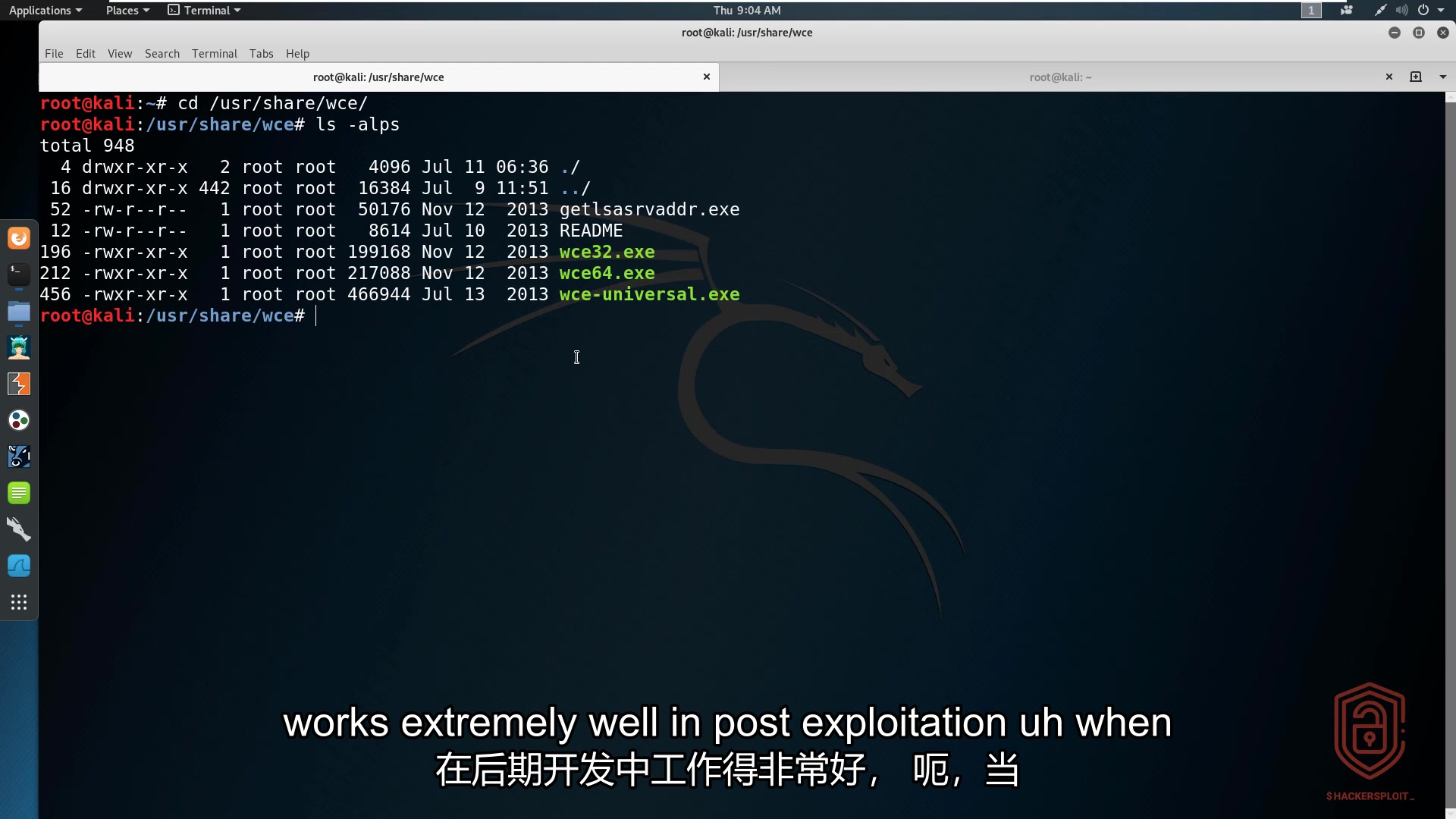Show all applications grid

pos(19,602)
